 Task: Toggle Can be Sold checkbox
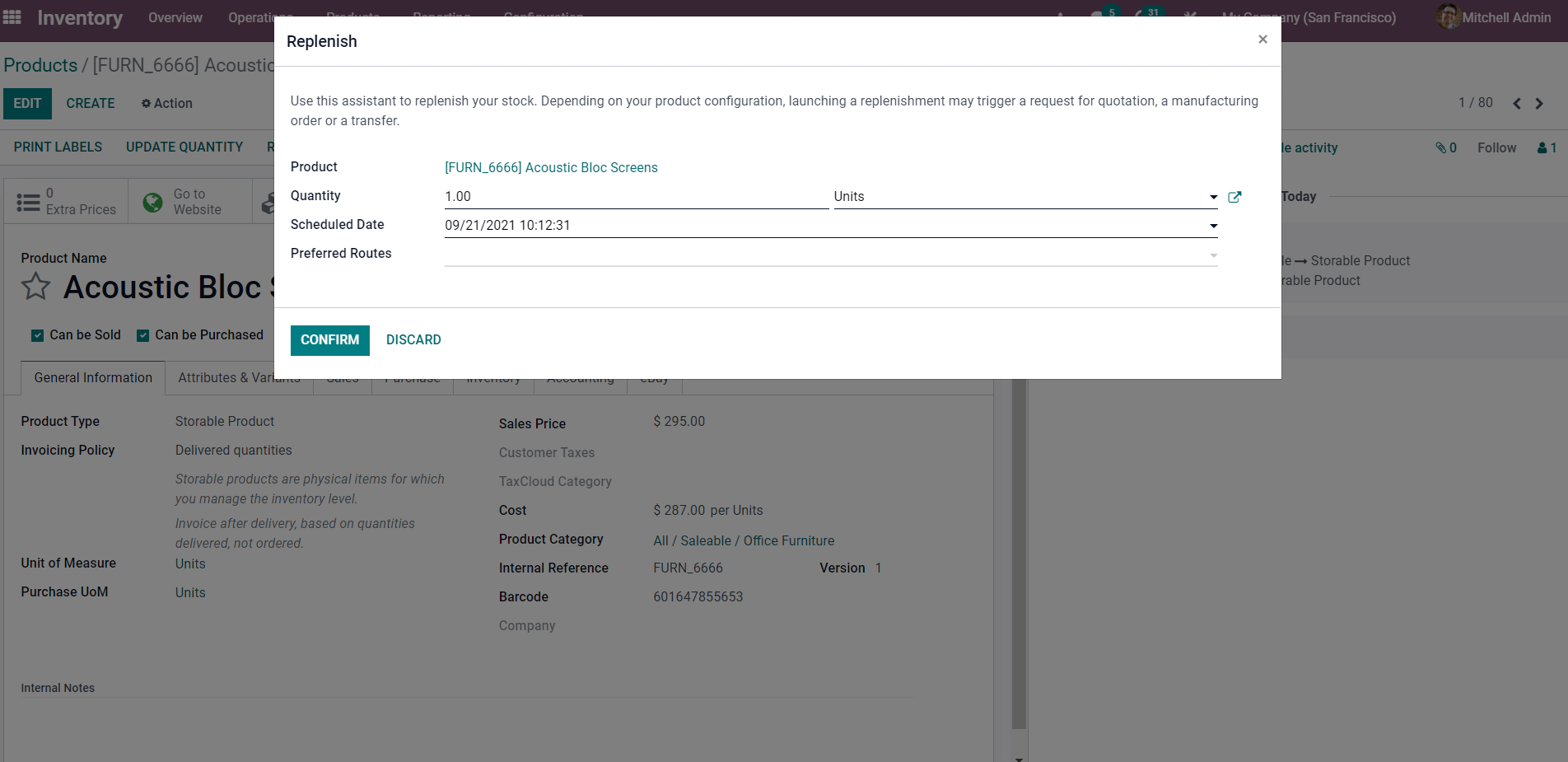pyautogui.click(x=37, y=335)
